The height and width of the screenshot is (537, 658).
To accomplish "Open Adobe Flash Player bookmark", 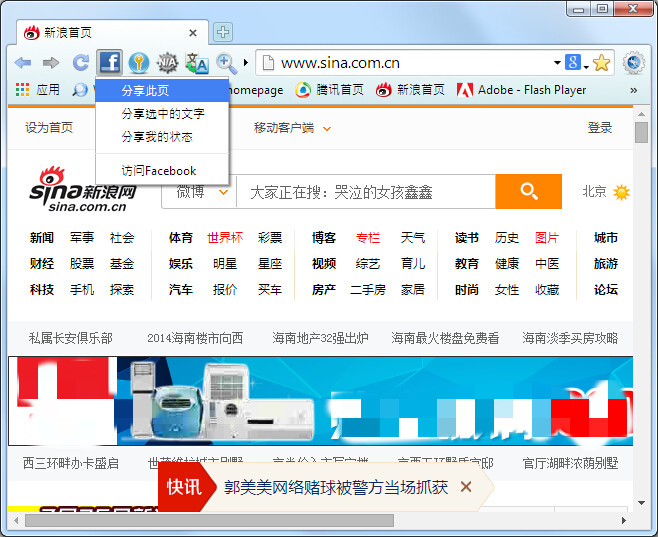I will (x=521, y=90).
